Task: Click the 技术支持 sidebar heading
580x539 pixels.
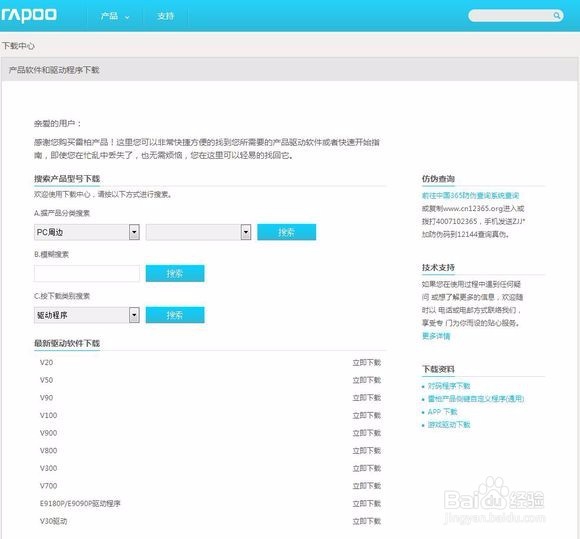Action: click(438, 267)
